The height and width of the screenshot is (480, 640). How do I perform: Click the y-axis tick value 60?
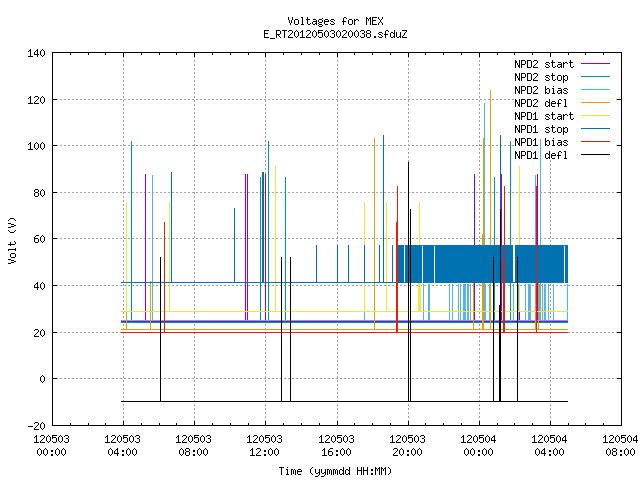click(39, 239)
